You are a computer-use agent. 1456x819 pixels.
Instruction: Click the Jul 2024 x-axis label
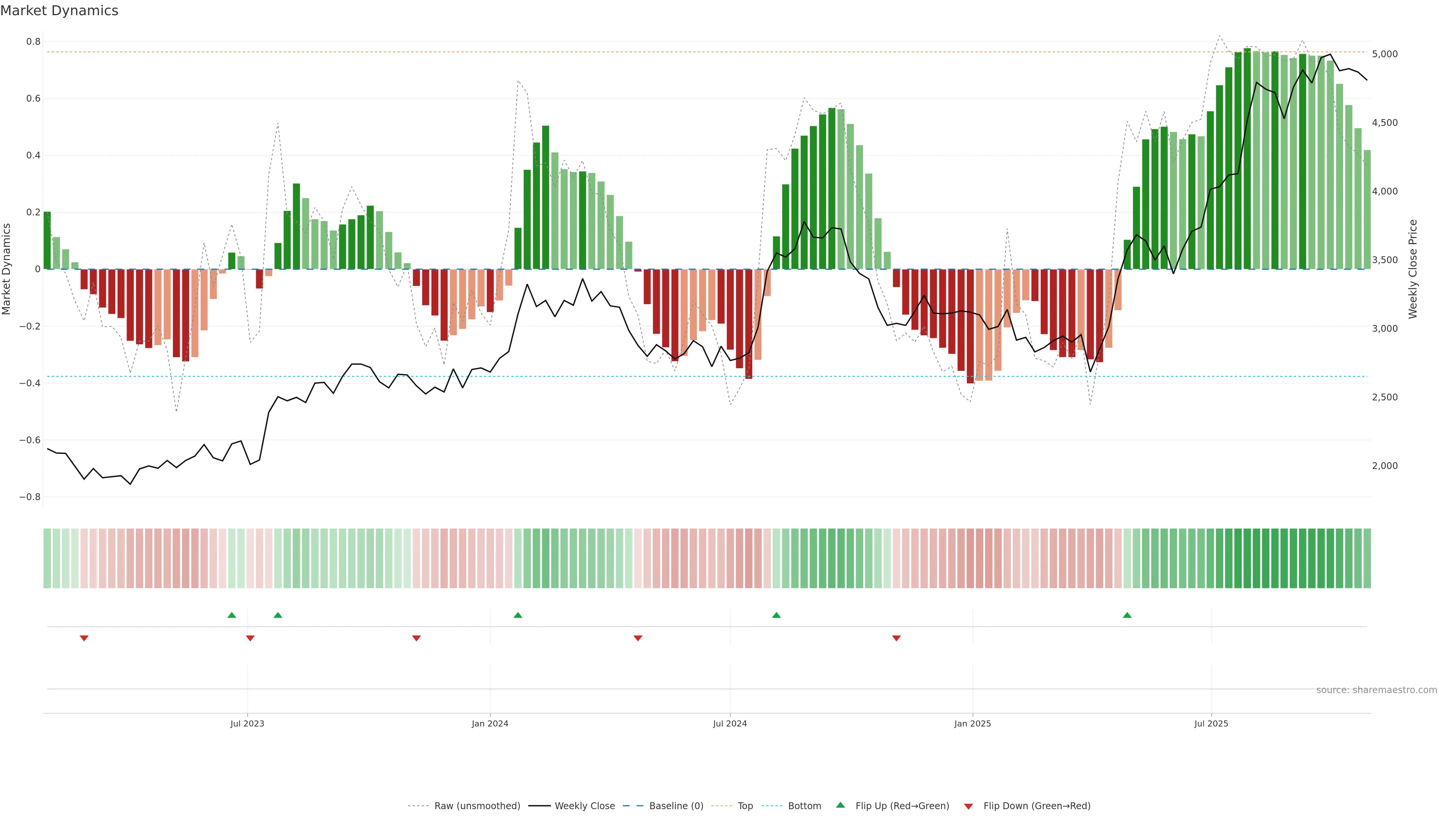point(730,723)
